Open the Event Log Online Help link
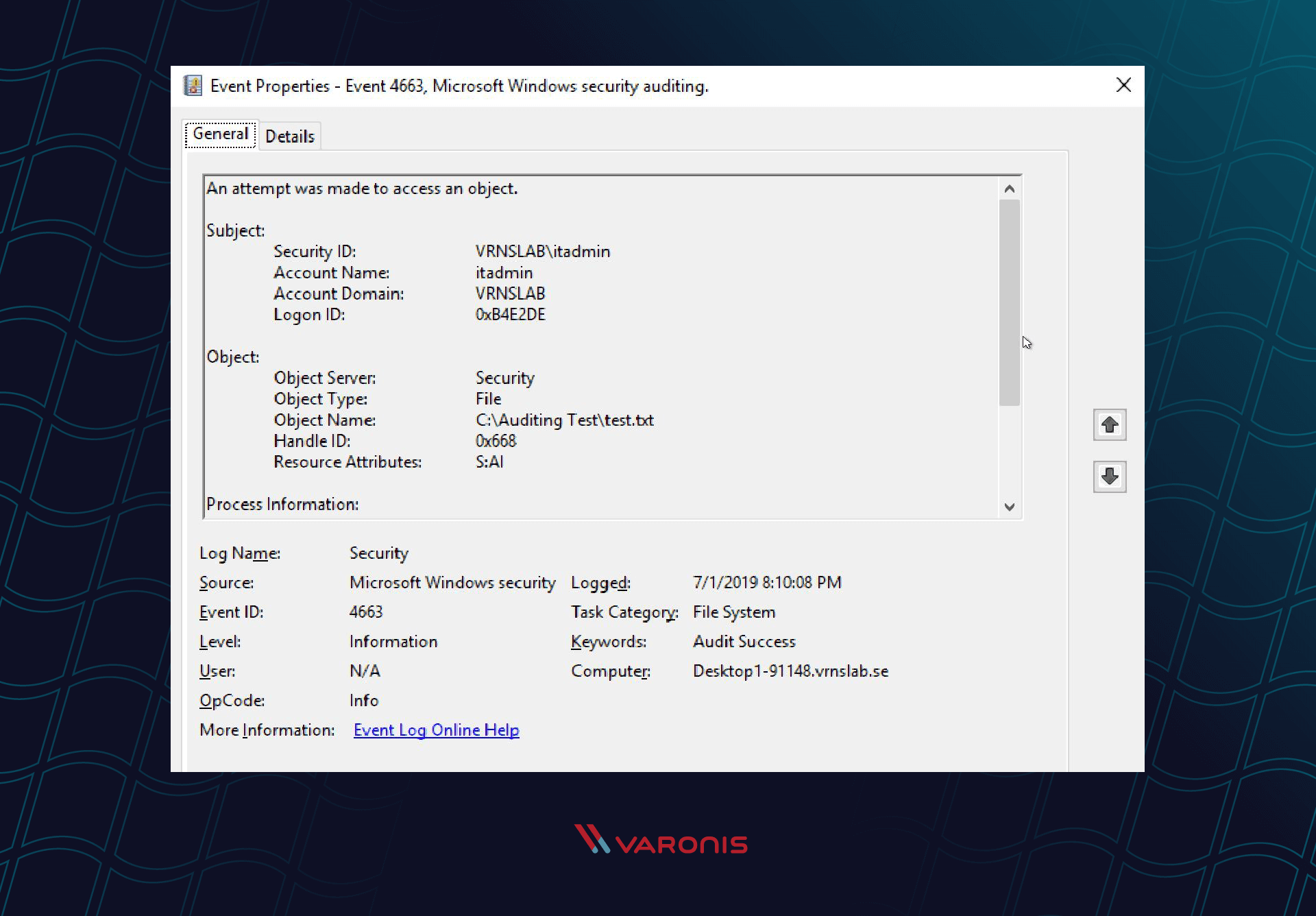This screenshot has height=916, width=1316. pos(436,730)
